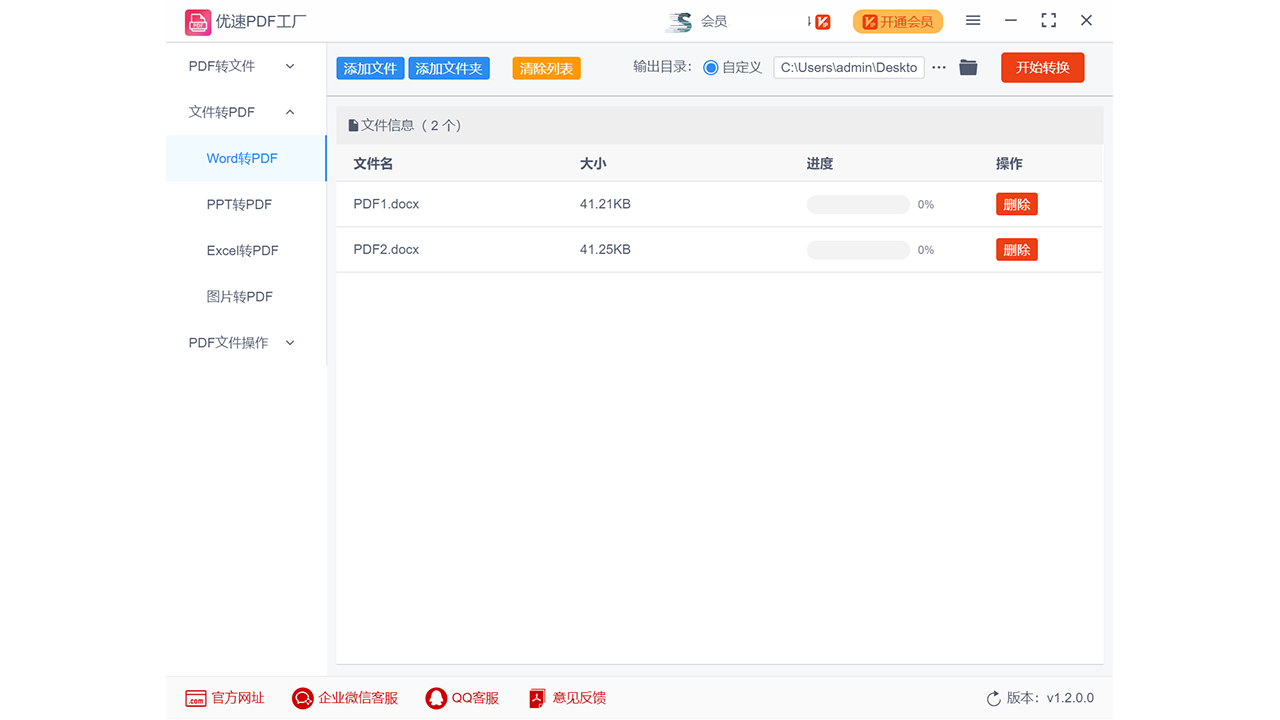This screenshot has height=720, width=1280.
Task: Select the 图片转PDF option
Action: pos(239,296)
